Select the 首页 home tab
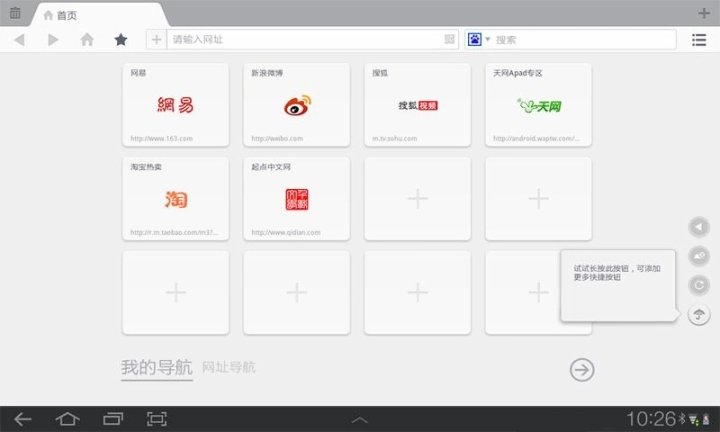The width and height of the screenshot is (720, 432). 100,15
